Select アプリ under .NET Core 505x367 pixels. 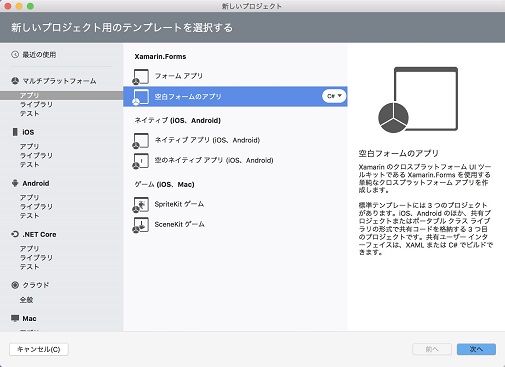29,248
